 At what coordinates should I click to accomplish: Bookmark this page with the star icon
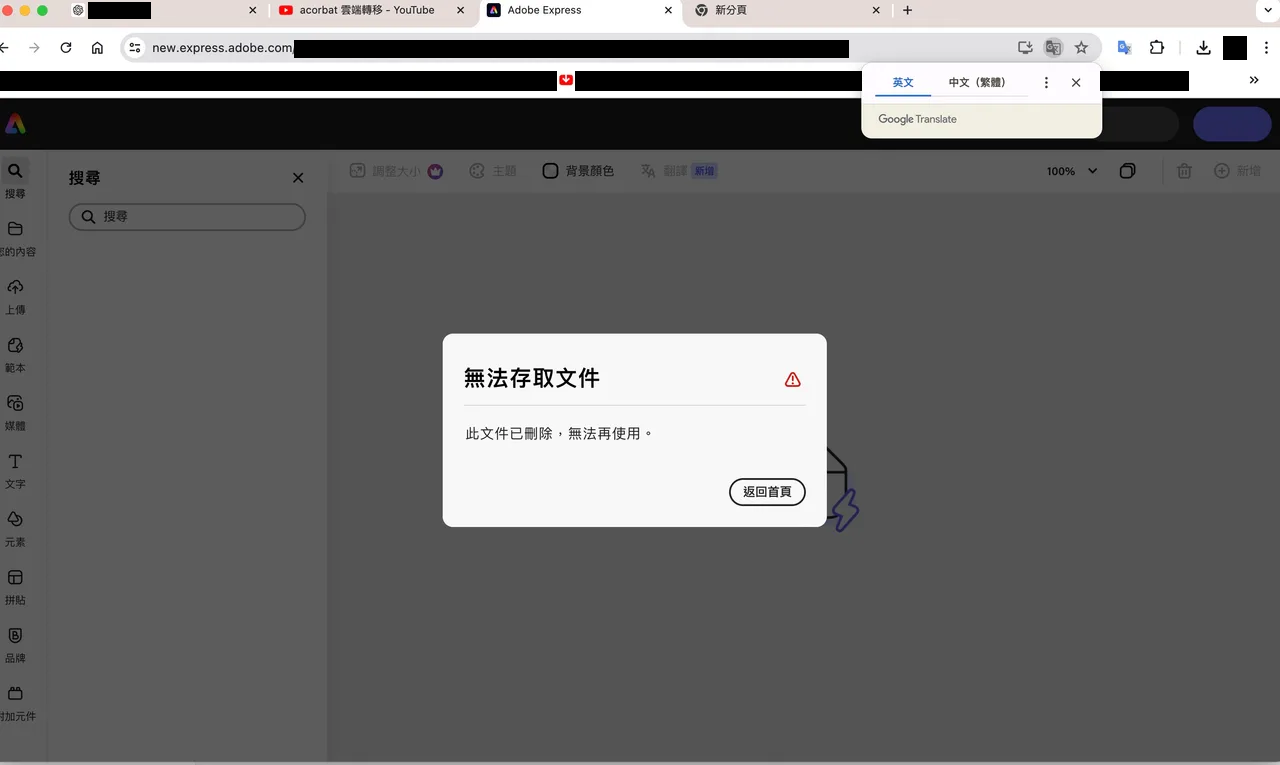[1081, 48]
